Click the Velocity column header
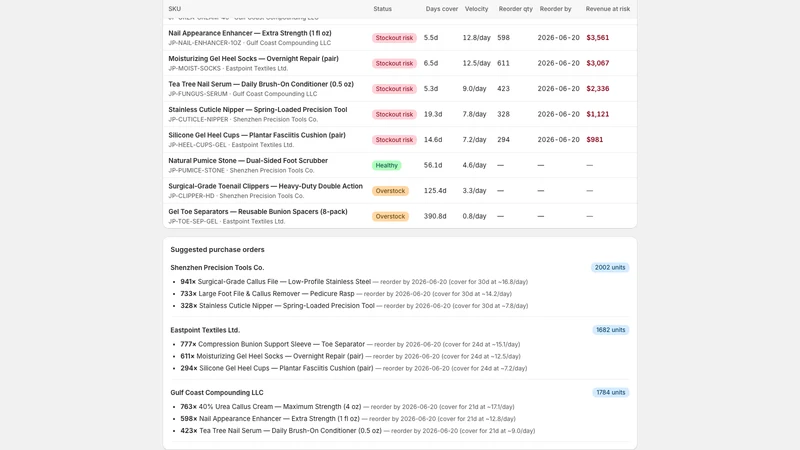This screenshot has width=800, height=450. (x=476, y=9)
